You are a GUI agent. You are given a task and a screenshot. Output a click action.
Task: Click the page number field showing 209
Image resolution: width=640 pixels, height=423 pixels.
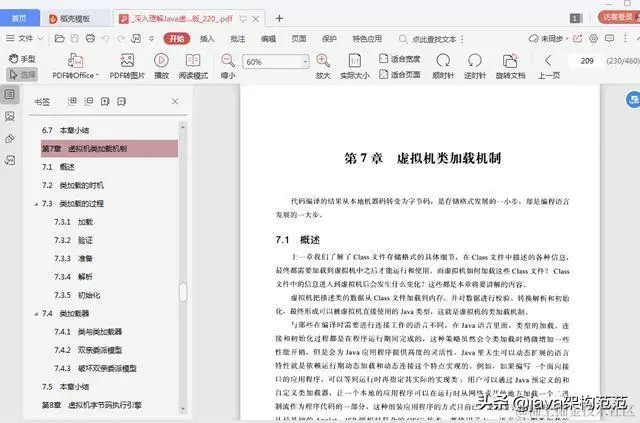coord(587,61)
